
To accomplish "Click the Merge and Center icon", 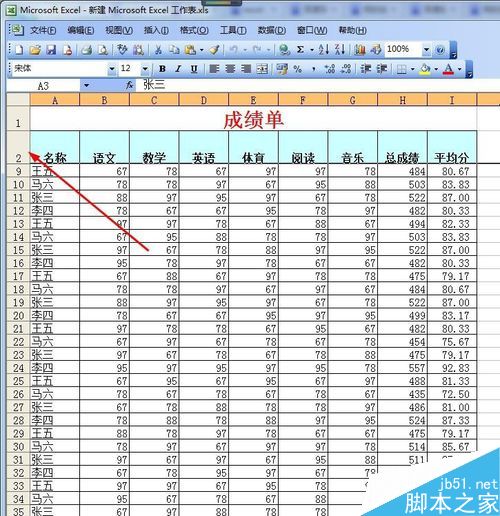I will [x=262, y=69].
